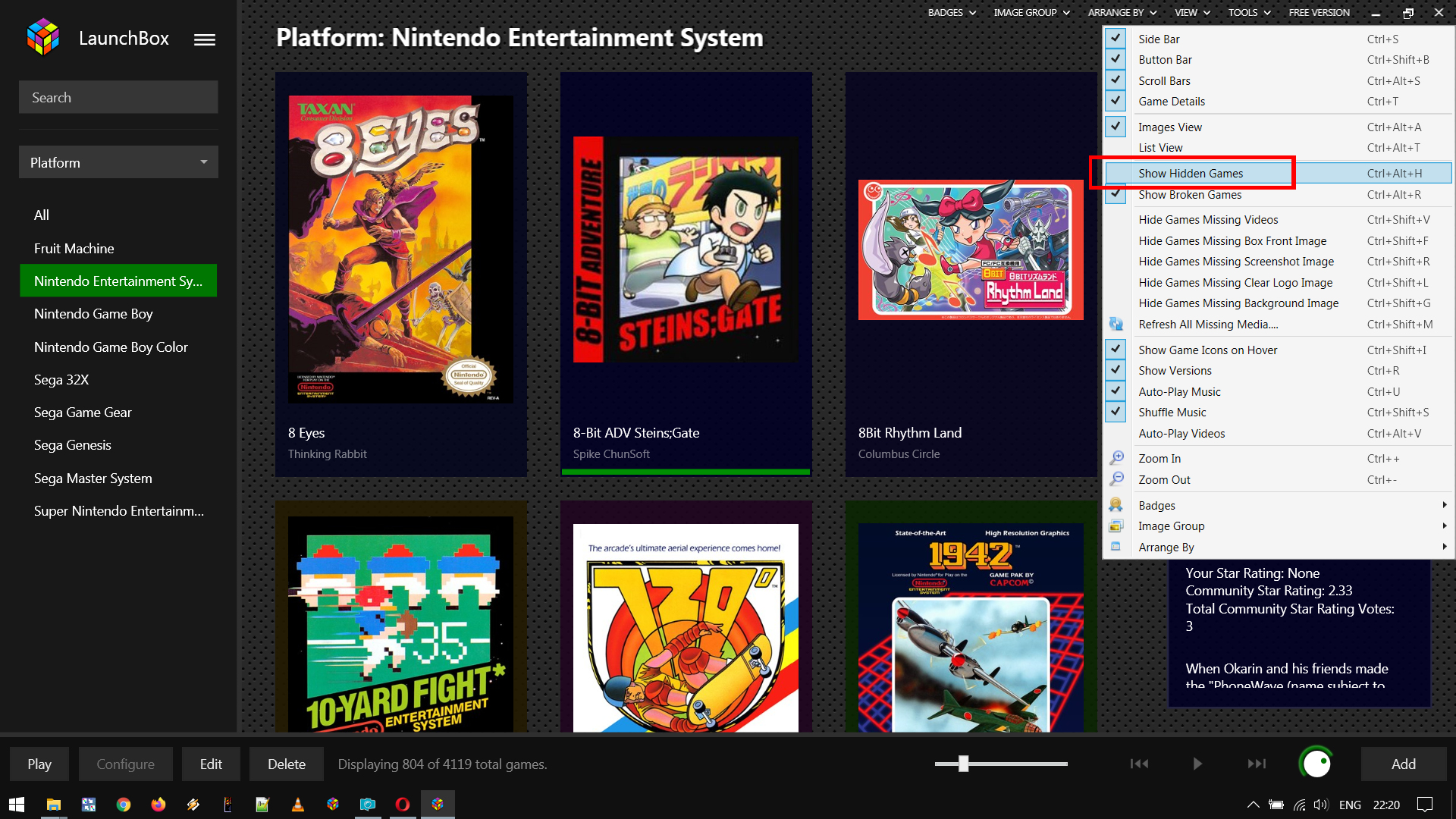Open the Platform dropdown in sidebar
1456x819 pixels.
coord(118,162)
